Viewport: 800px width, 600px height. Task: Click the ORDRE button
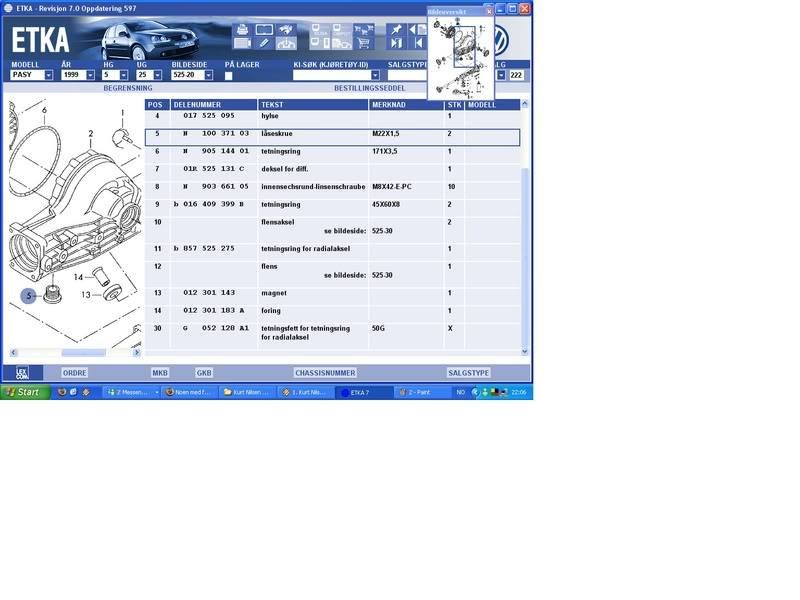(x=75, y=372)
